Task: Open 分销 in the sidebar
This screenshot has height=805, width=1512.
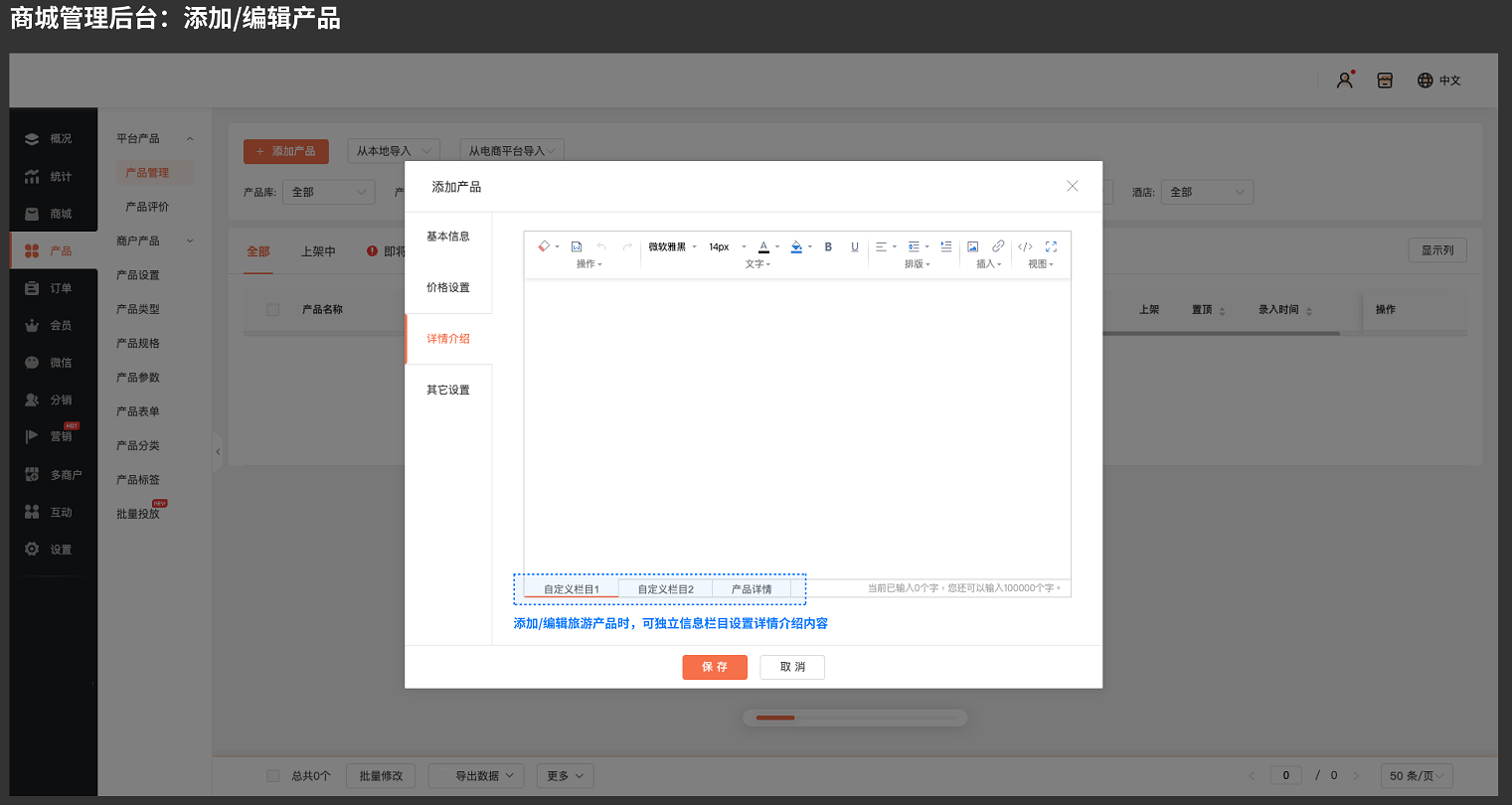Action: click(54, 401)
